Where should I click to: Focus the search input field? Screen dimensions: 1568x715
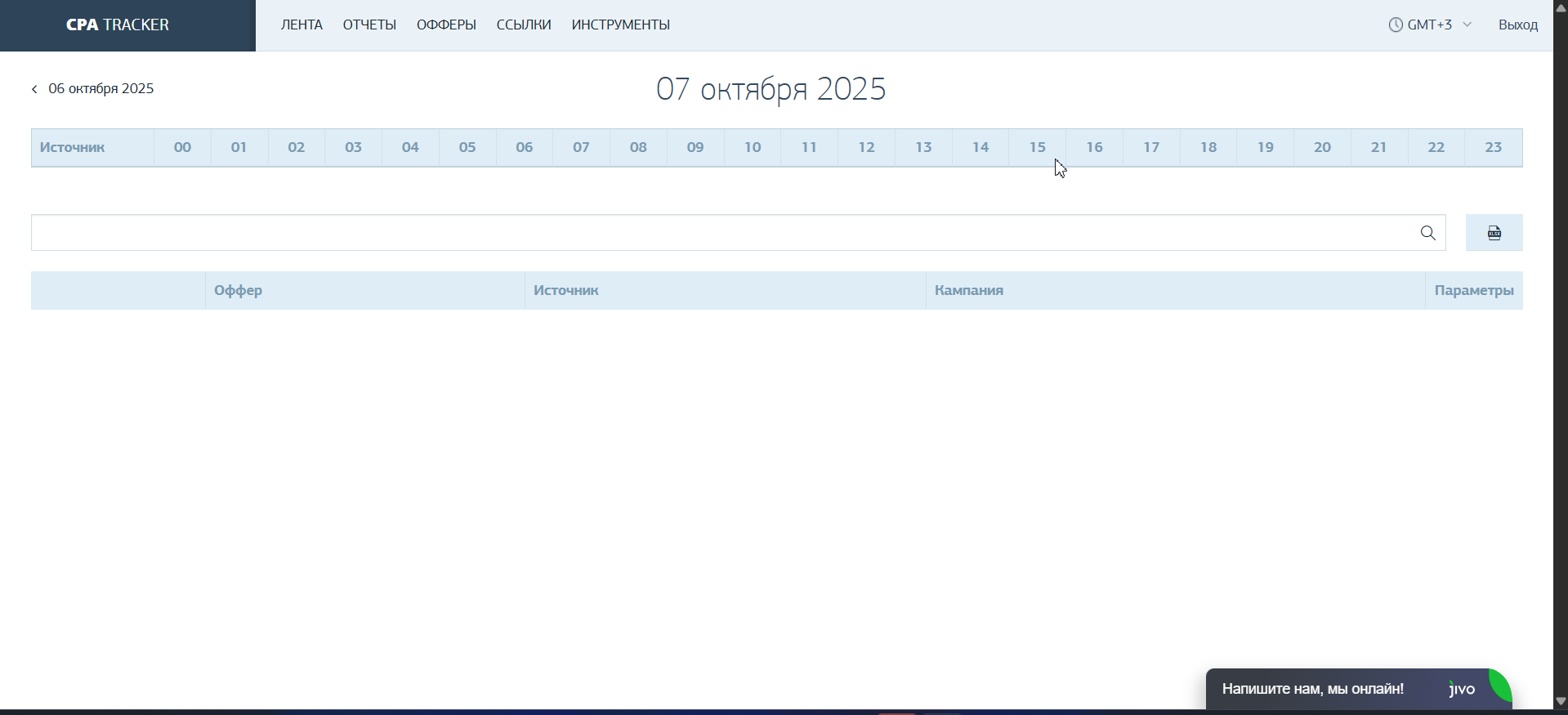(719, 233)
